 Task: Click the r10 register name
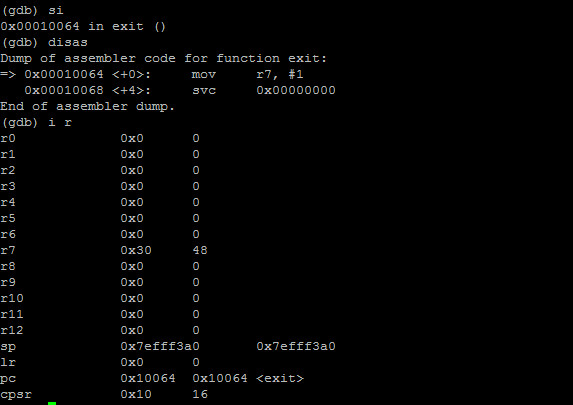12,298
